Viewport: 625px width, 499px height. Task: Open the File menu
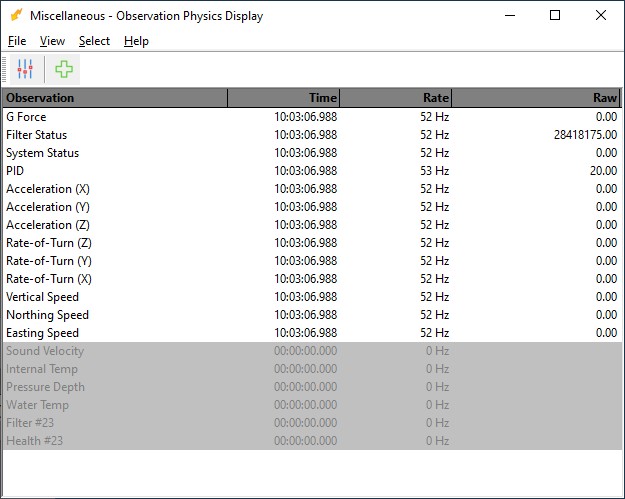pos(17,41)
